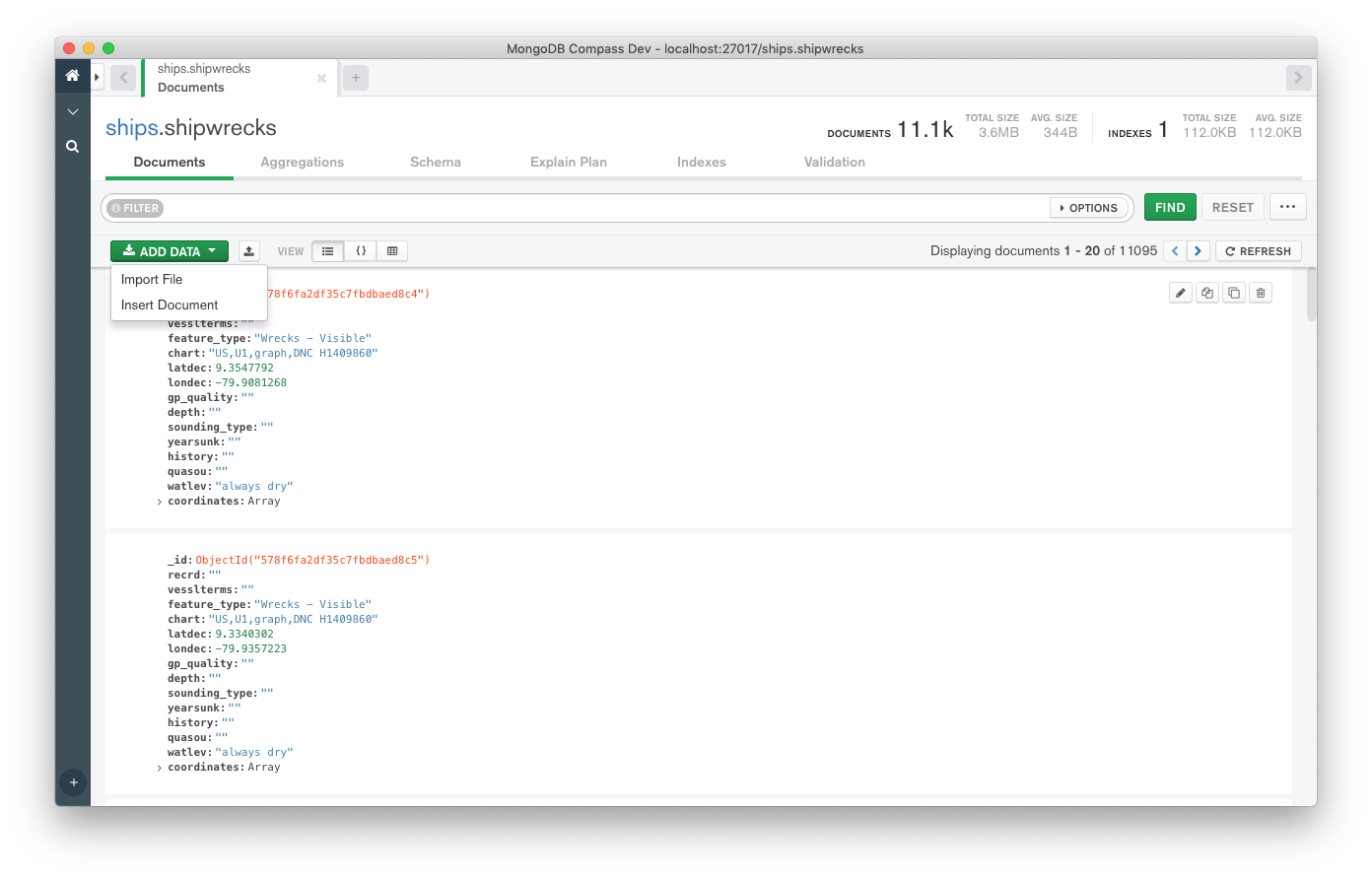Edit first document with pencil icon

tap(1181, 293)
